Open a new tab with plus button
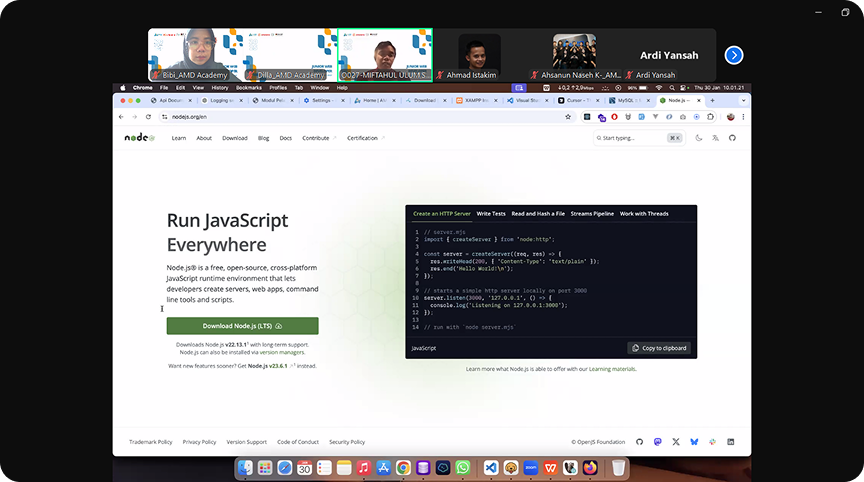 pos(712,100)
